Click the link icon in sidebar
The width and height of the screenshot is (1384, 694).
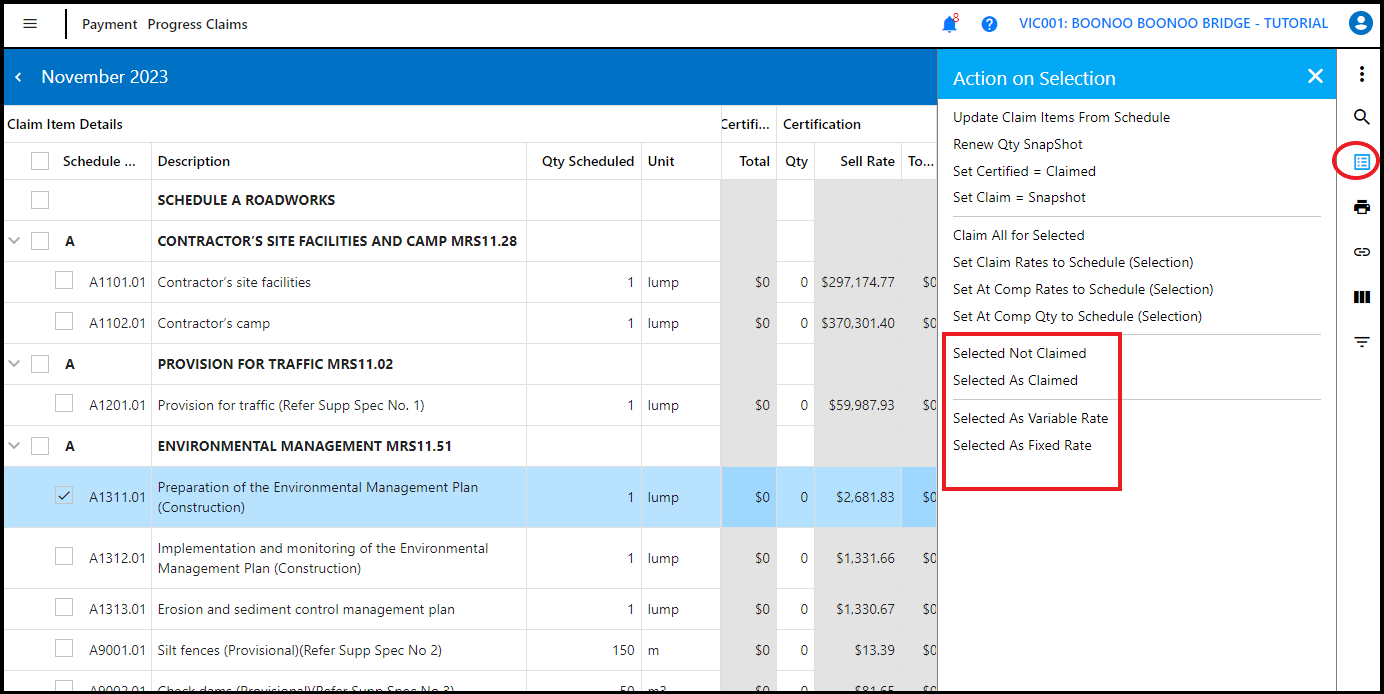click(x=1361, y=252)
